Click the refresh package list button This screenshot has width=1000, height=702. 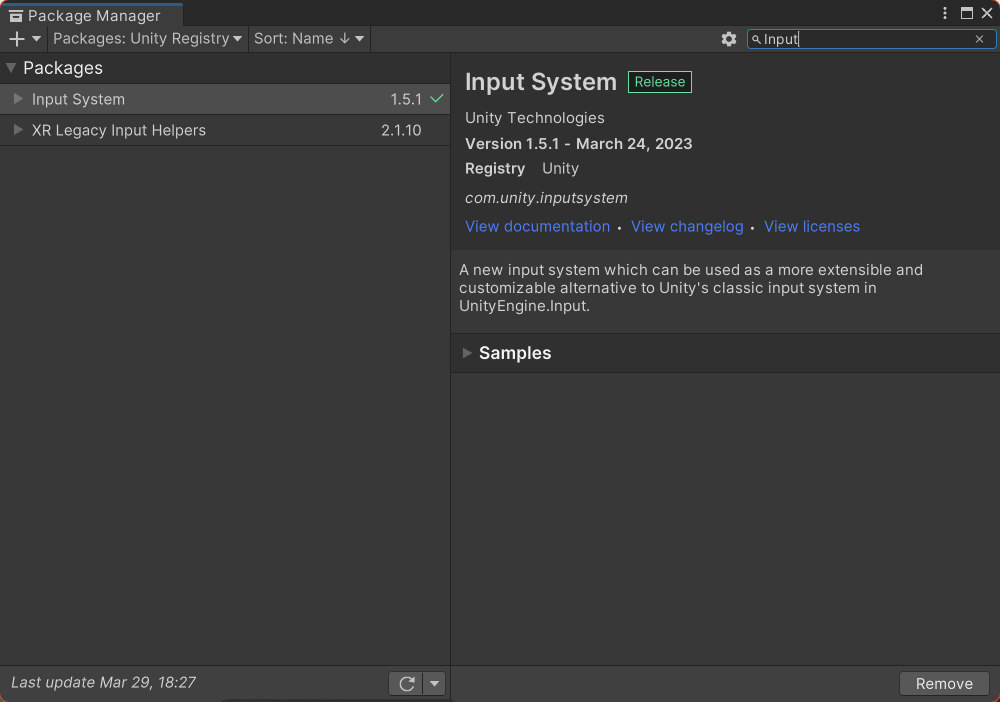tap(407, 684)
